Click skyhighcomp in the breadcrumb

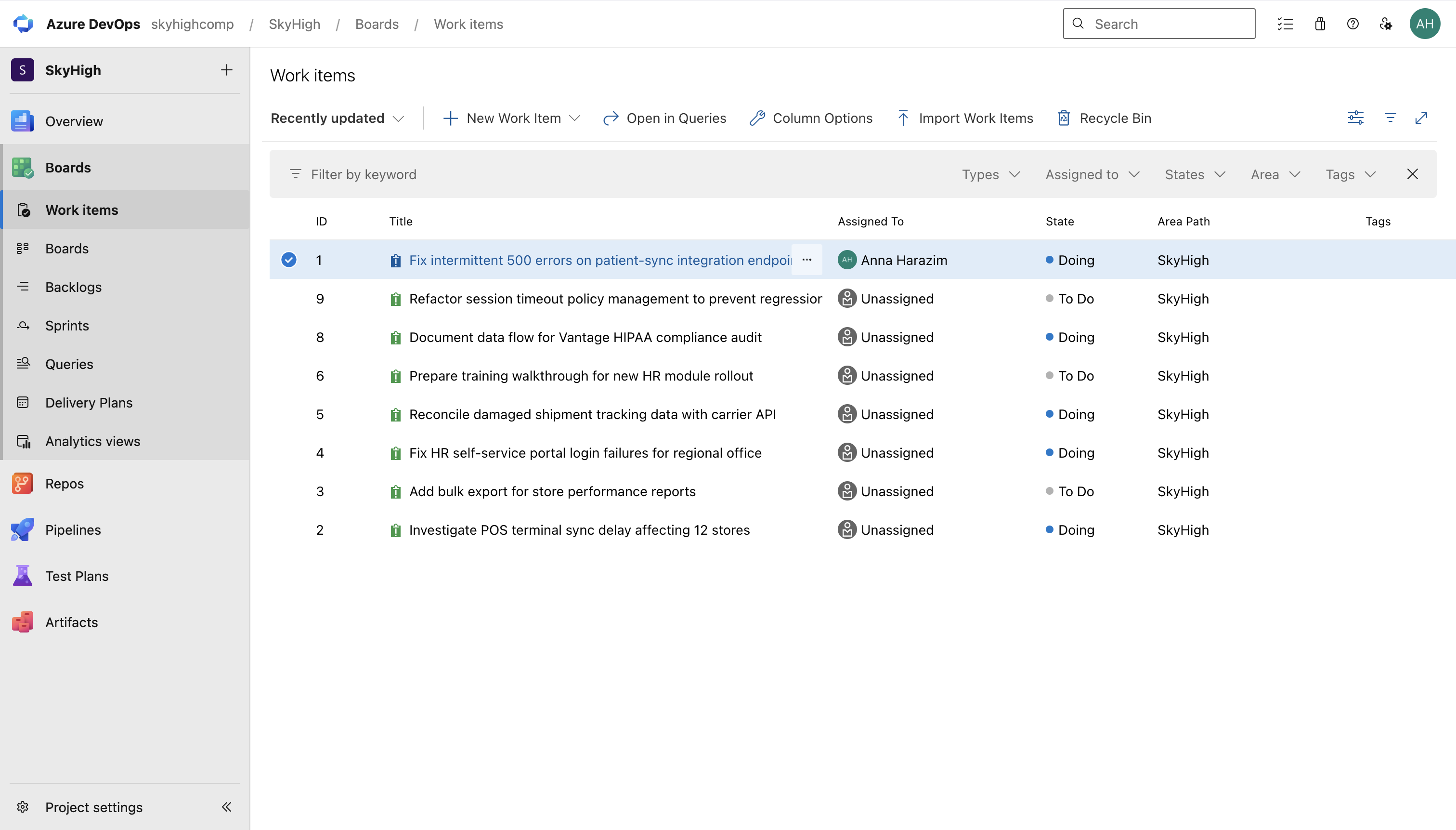point(193,24)
